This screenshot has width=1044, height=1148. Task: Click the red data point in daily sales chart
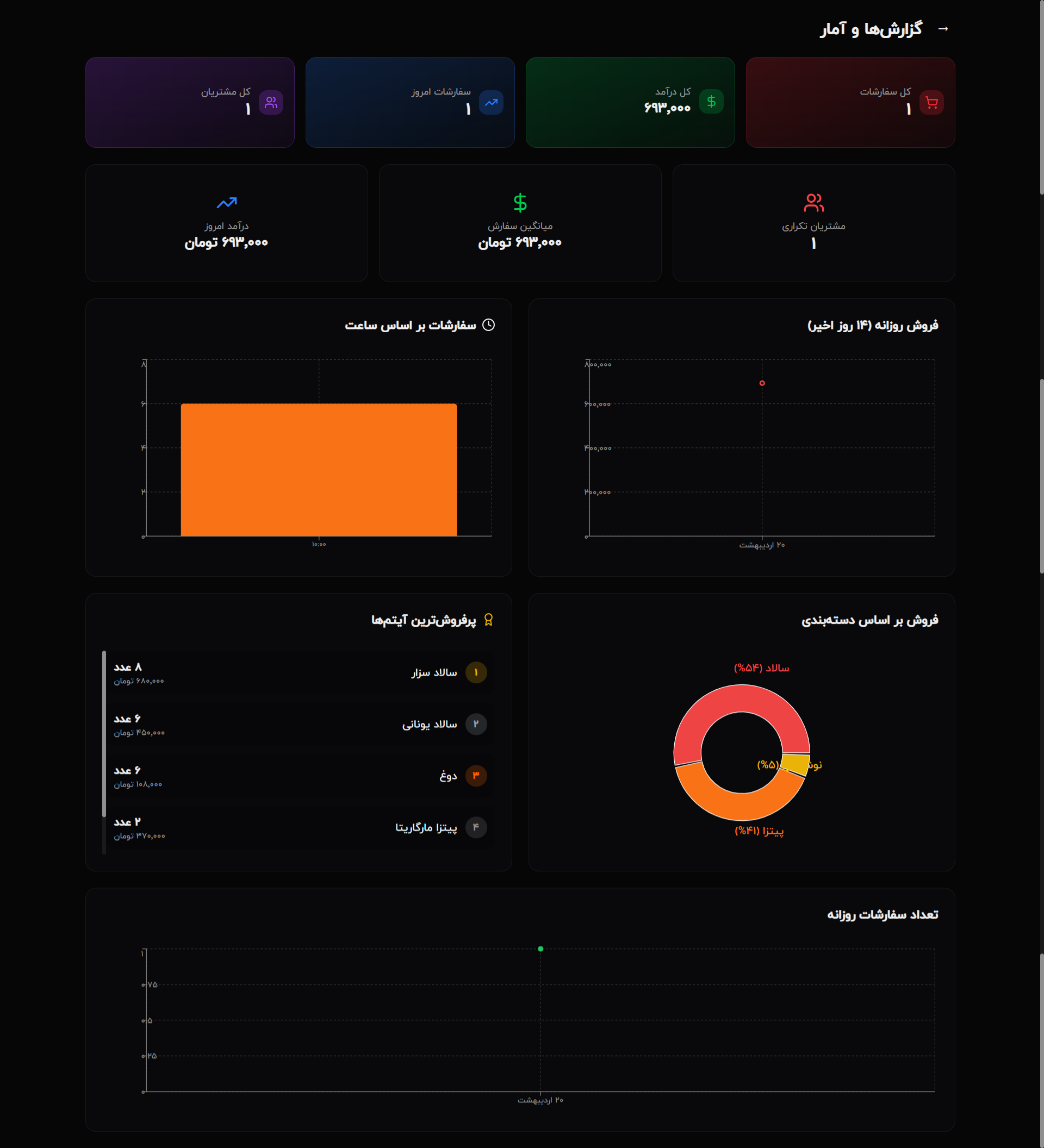(762, 383)
